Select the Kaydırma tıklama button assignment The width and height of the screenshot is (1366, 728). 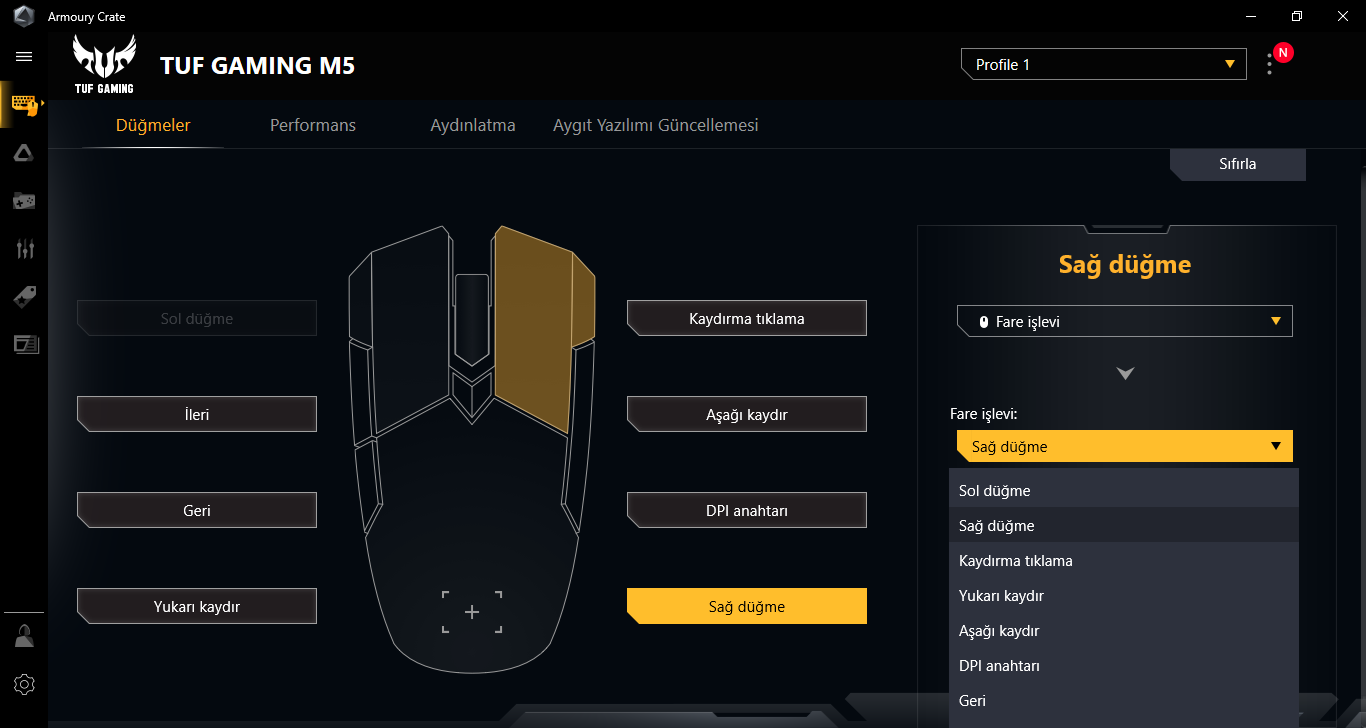point(747,318)
